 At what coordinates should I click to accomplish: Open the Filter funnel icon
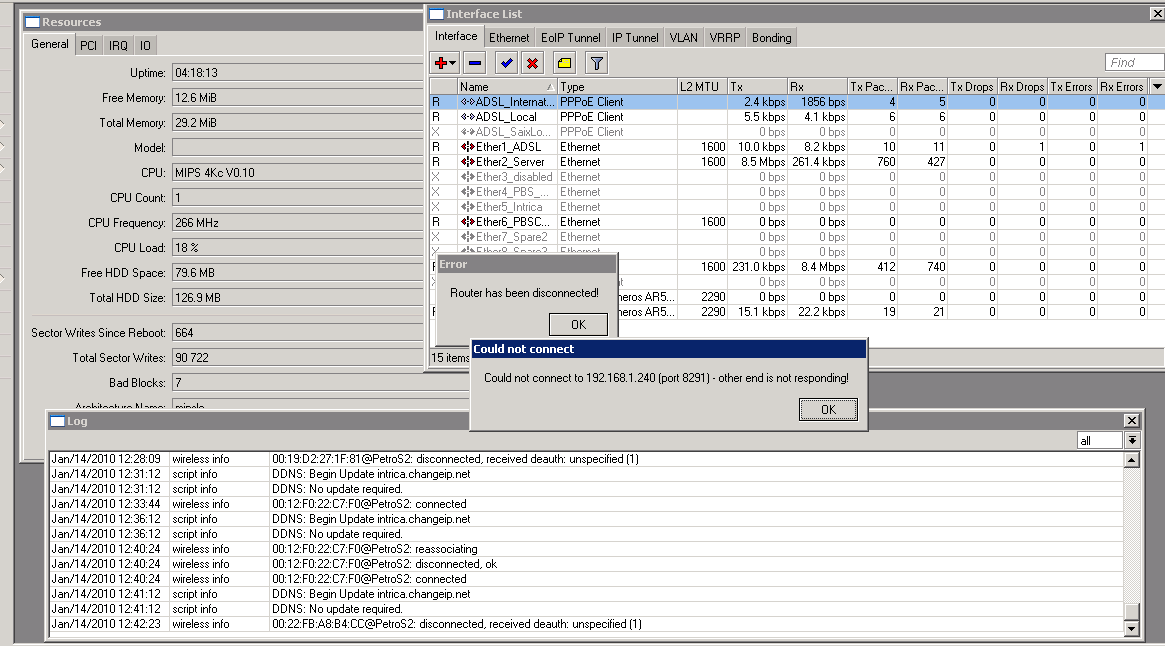coord(596,63)
